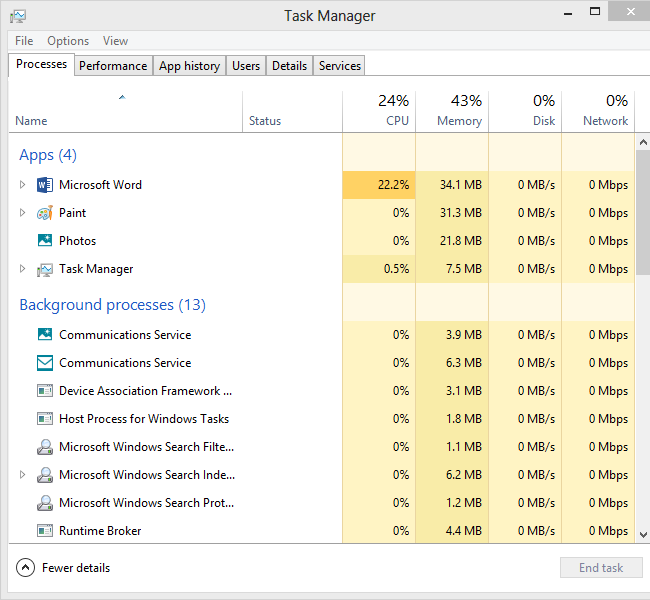This screenshot has width=650, height=600.
Task: Click the 6.2 MB Search Indexer memory value
Action: [x=464, y=475]
